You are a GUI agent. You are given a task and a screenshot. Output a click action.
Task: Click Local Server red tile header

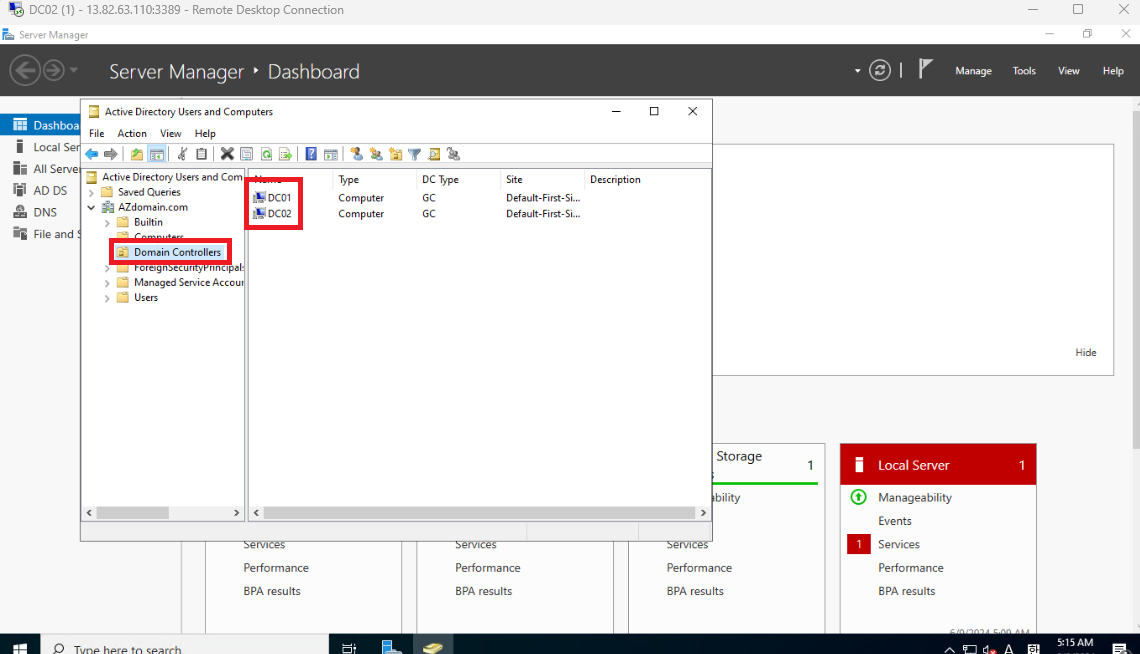(938, 465)
